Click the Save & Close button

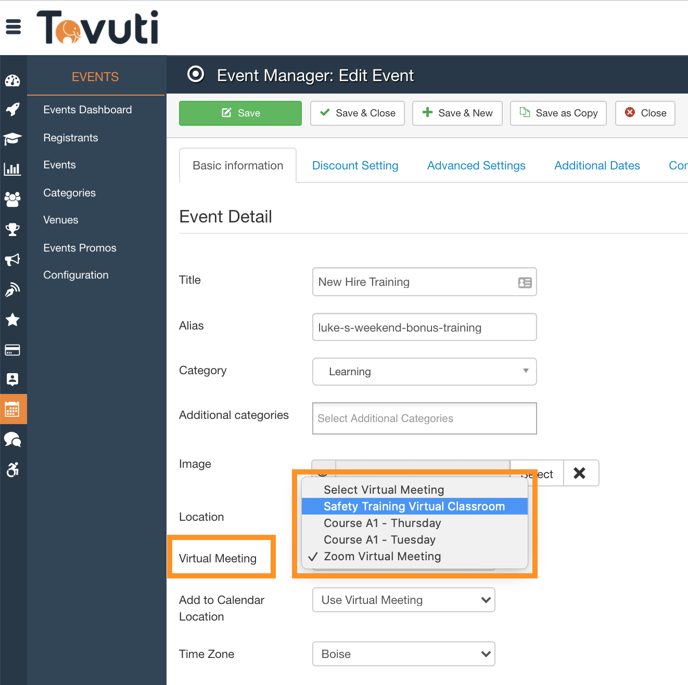coord(357,113)
